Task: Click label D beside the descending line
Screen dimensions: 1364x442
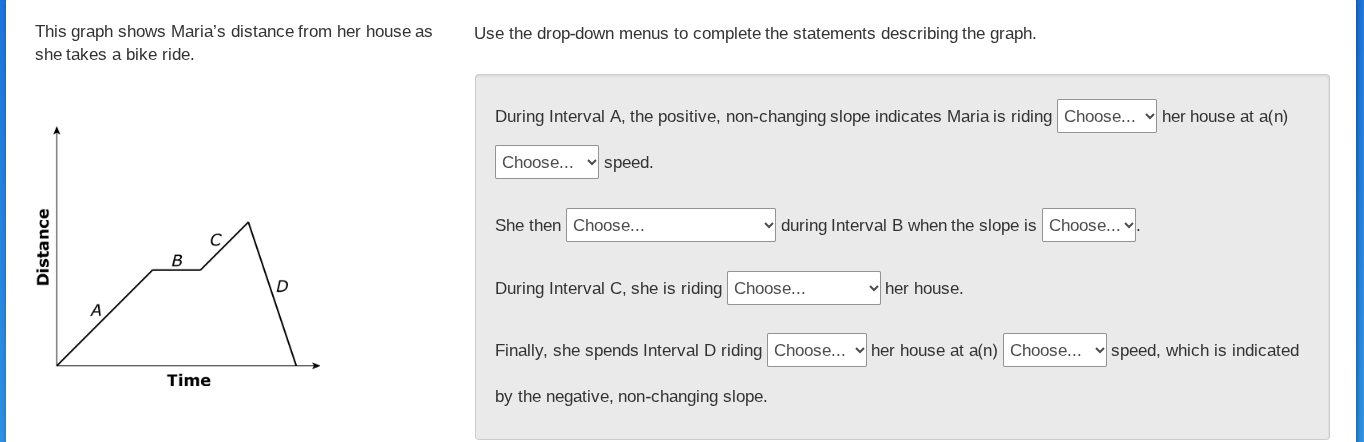Action: [x=282, y=287]
